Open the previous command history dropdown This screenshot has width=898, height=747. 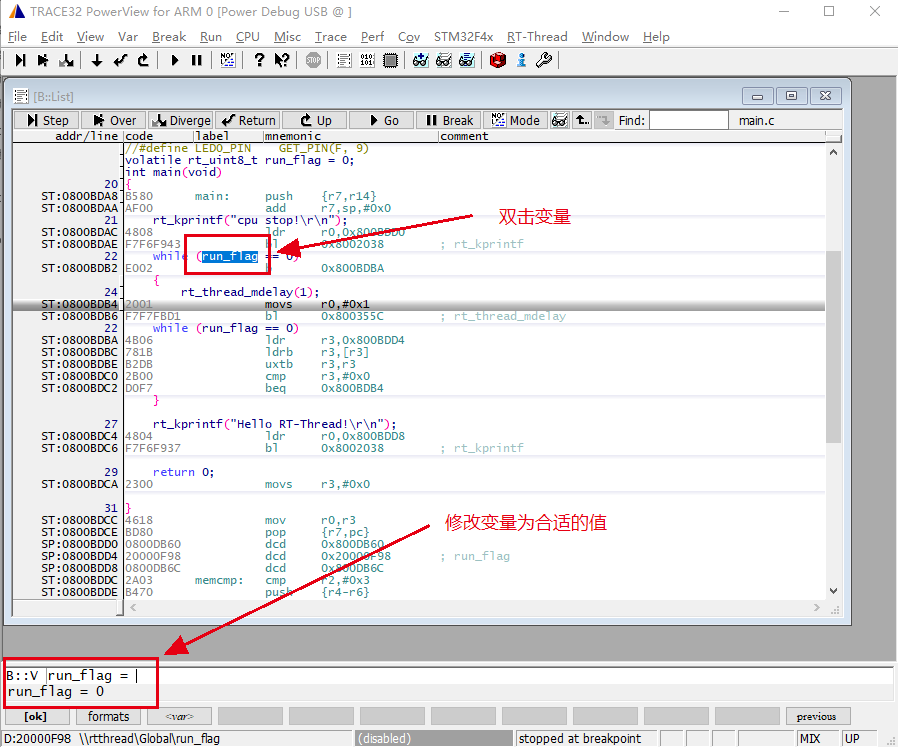pos(818,716)
